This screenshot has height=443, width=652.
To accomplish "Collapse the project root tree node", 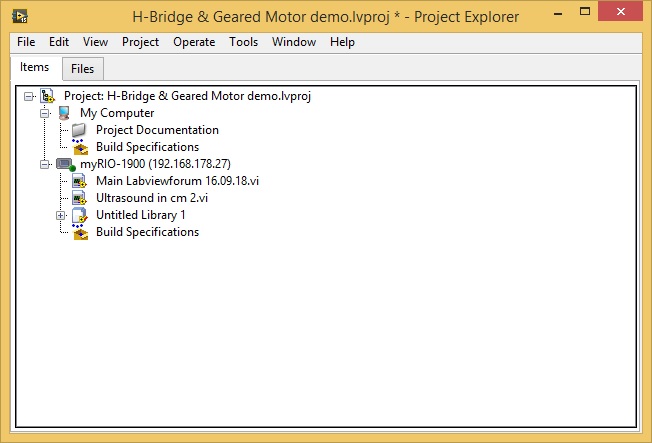I will point(28,97).
